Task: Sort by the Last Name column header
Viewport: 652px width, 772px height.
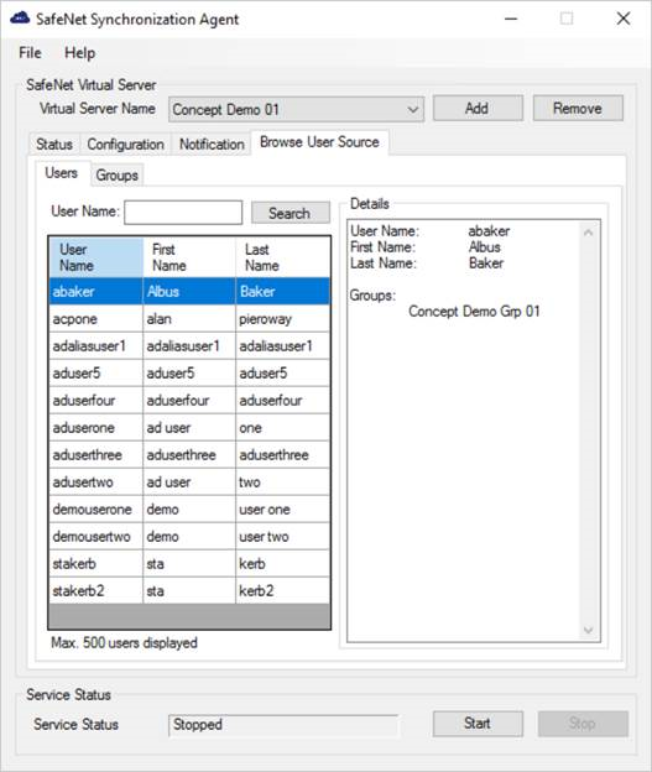Action: click(283, 257)
